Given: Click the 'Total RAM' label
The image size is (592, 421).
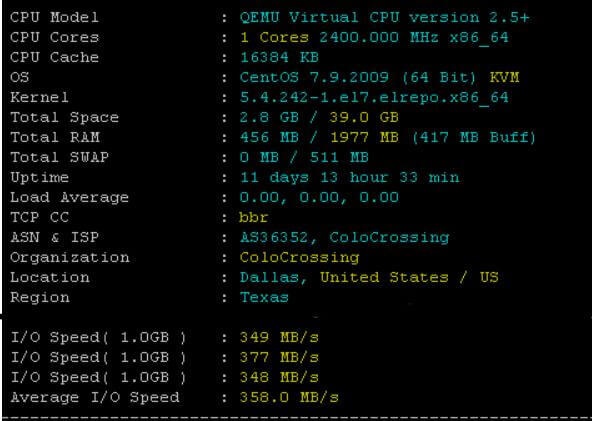Looking at the screenshot, I should (x=55, y=137).
